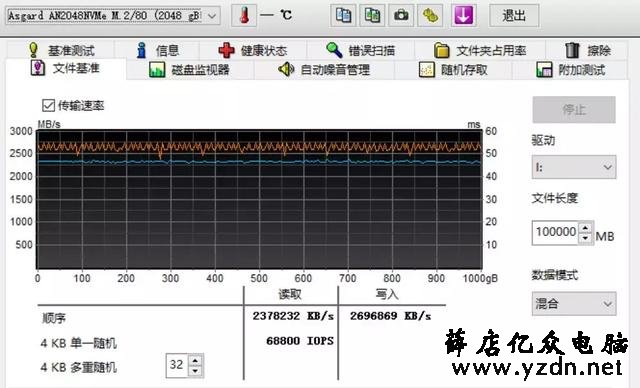The width and height of the screenshot is (640, 388).
Task: Switch to the 擦除 erase tab
Action: point(588,50)
